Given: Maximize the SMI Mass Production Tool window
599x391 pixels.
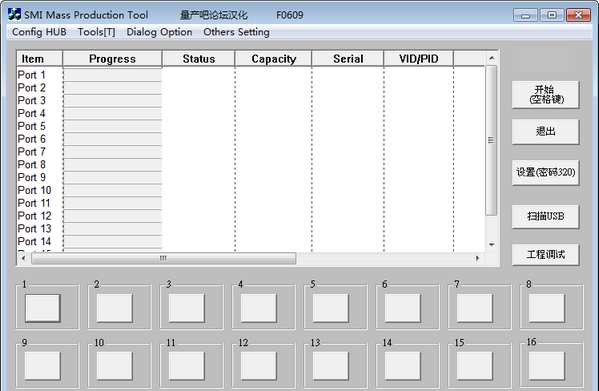Looking at the screenshot, I should coord(552,15).
